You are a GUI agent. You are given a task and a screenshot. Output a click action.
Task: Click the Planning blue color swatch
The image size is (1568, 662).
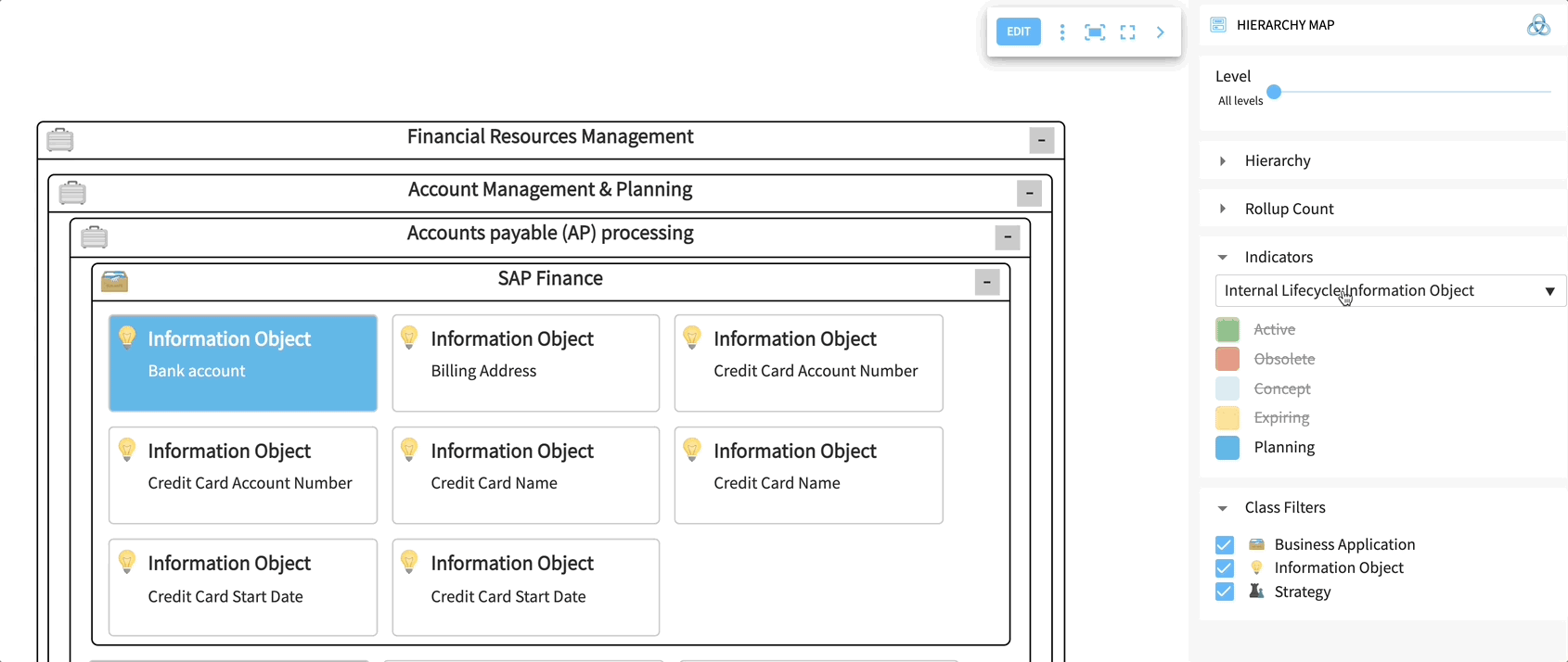click(1227, 448)
